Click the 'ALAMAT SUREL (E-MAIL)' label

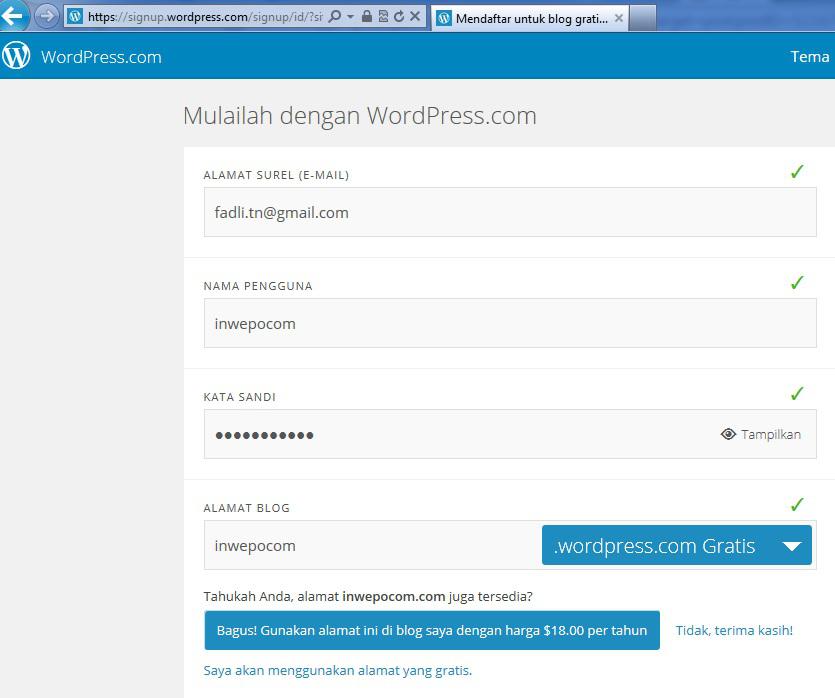point(276,175)
